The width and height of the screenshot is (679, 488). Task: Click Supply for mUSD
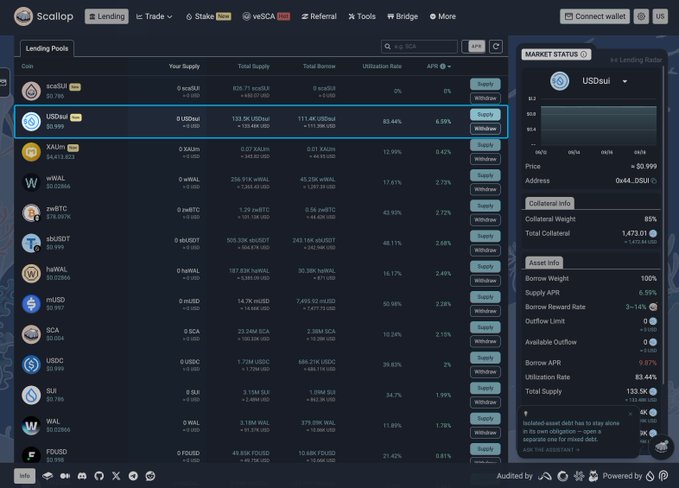click(x=485, y=297)
